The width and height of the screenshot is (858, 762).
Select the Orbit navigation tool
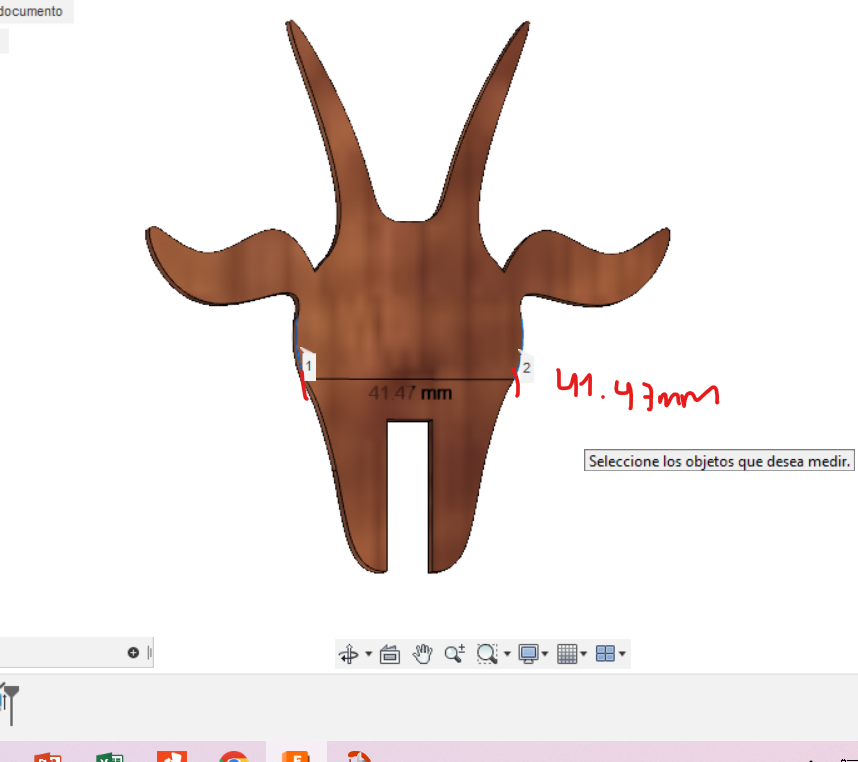tap(349, 654)
